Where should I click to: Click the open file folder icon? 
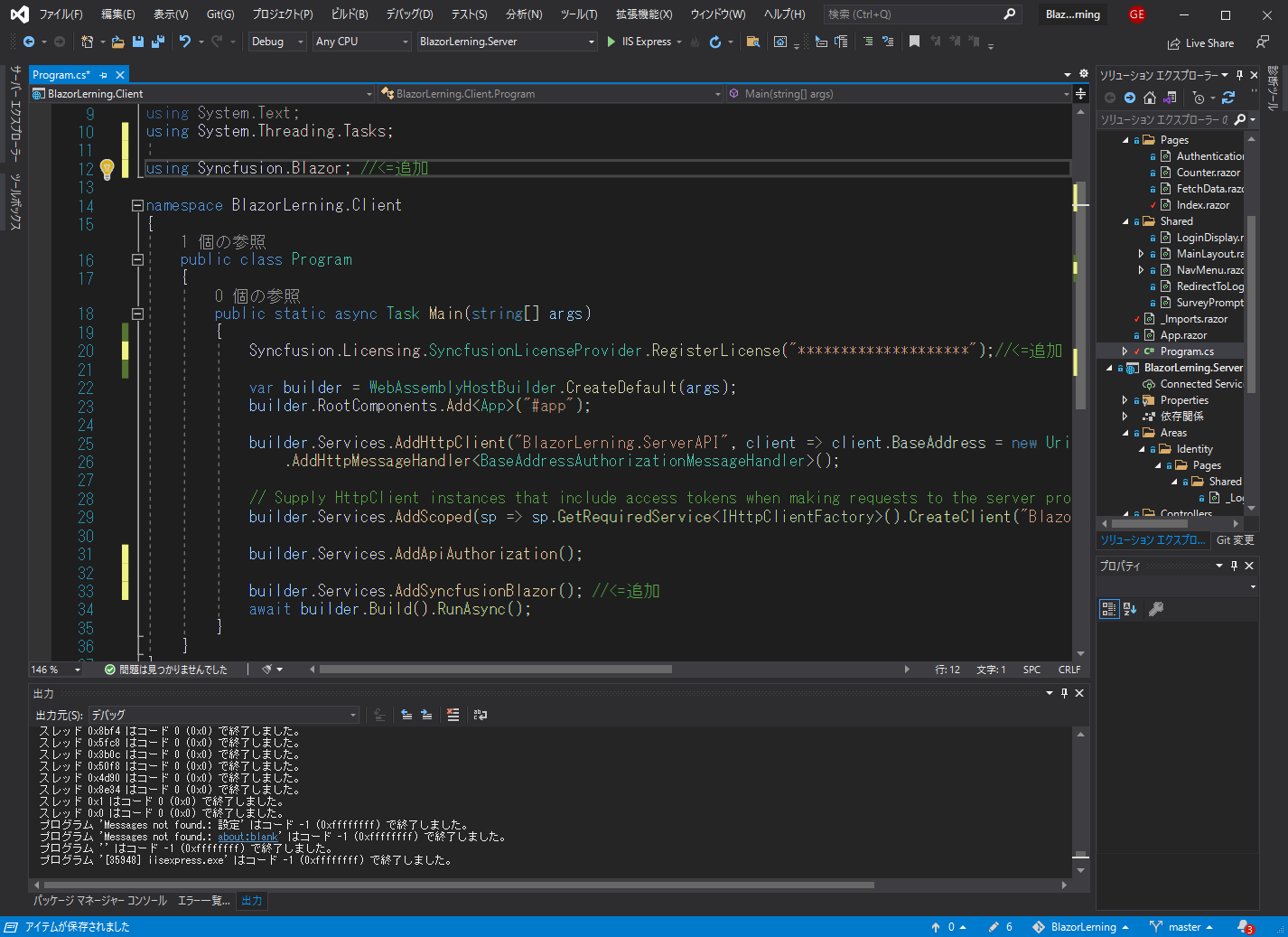(x=118, y=42)
